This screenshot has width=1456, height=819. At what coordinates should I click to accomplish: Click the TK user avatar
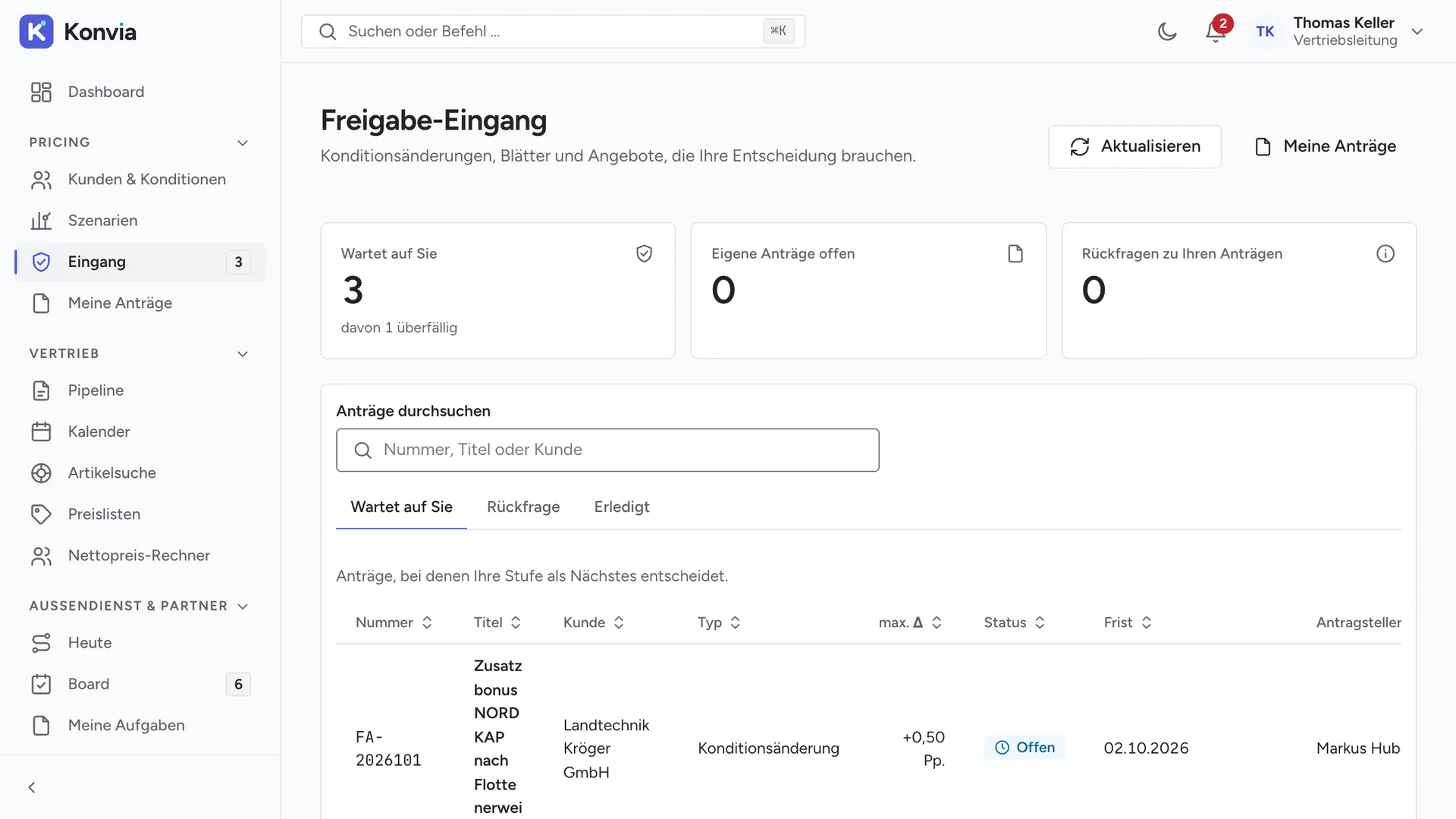1265,31
